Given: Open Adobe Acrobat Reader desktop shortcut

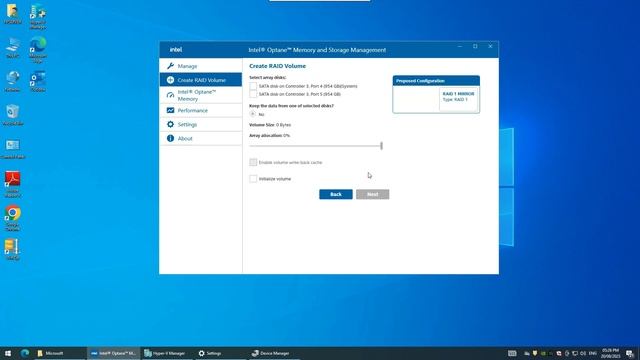Looking at the screenshot, I should [x=13, y=184].
